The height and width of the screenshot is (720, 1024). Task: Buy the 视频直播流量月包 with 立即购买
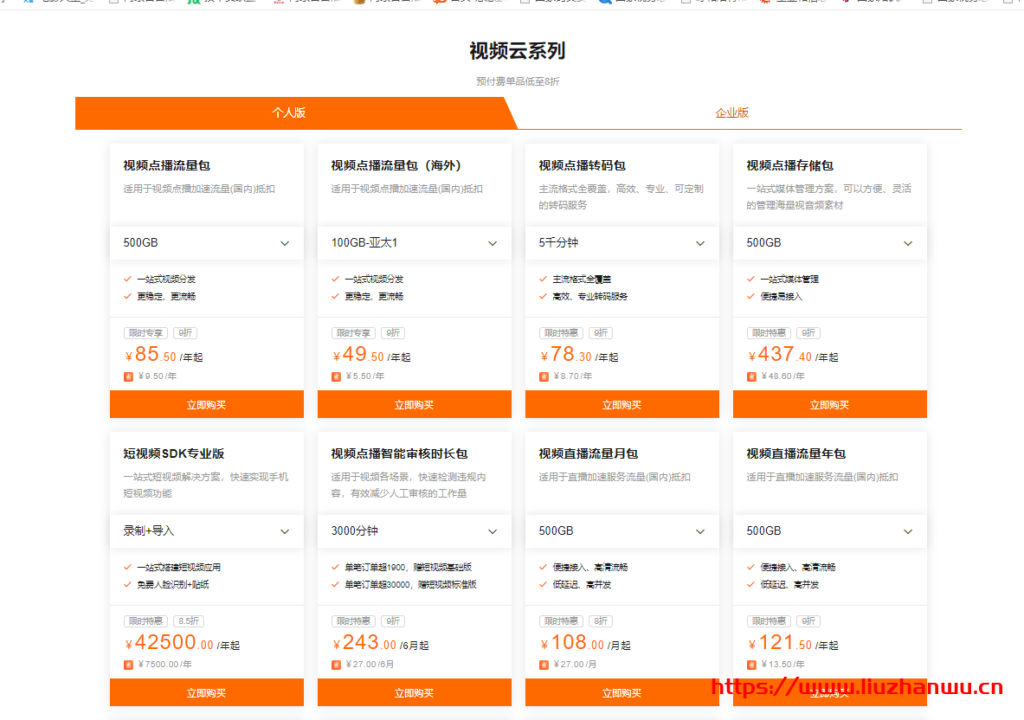click(x=622, y=692)
